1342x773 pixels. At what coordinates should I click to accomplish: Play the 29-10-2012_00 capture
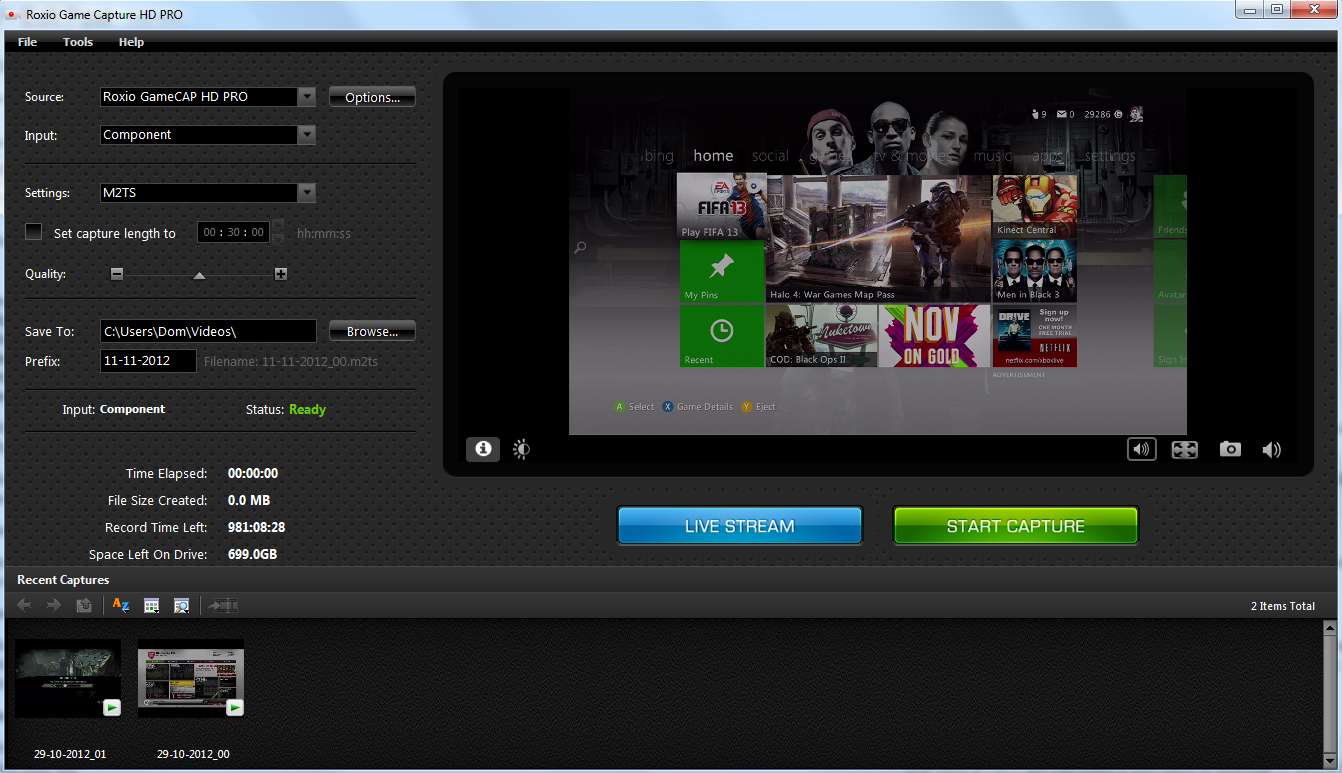[234, 707]
